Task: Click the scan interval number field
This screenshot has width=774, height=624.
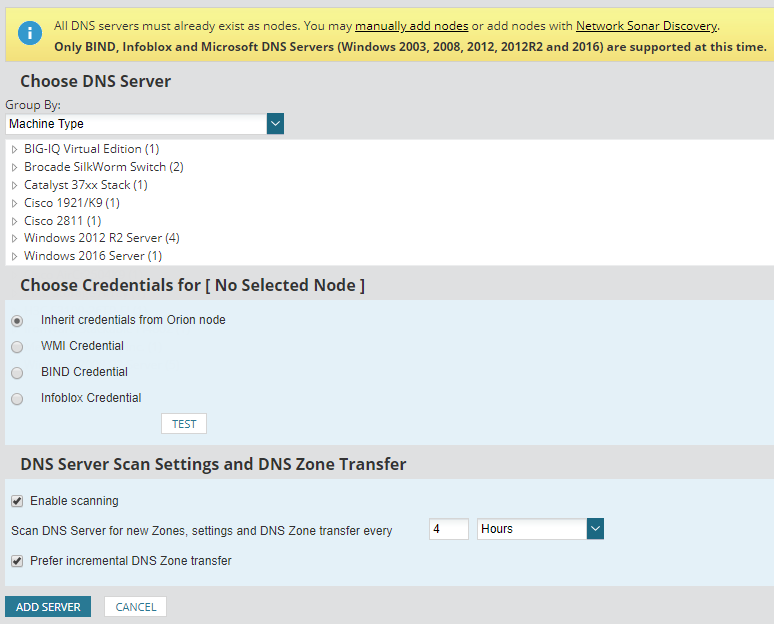Action: [x=448, y=529]
